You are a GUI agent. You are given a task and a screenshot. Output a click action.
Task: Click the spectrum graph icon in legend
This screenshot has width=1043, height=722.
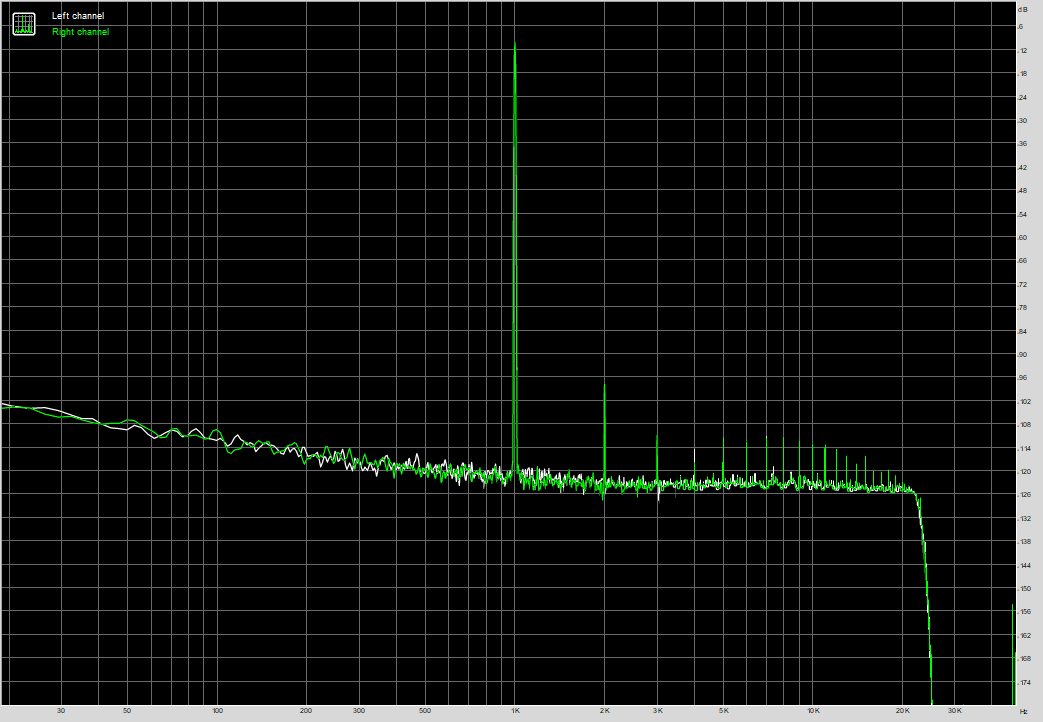[23, 24]
